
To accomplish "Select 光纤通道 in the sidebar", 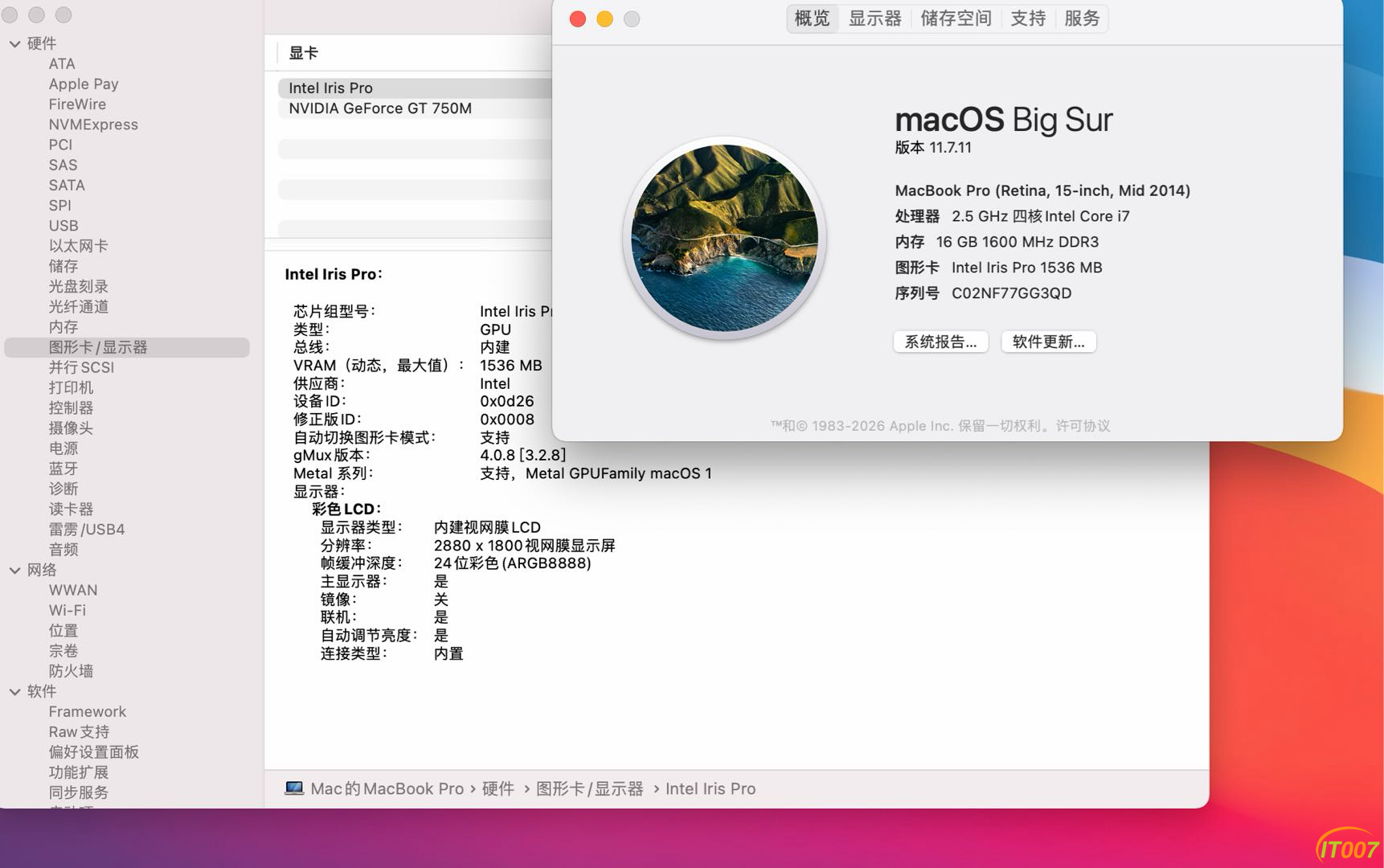I will tap(78, 306).
